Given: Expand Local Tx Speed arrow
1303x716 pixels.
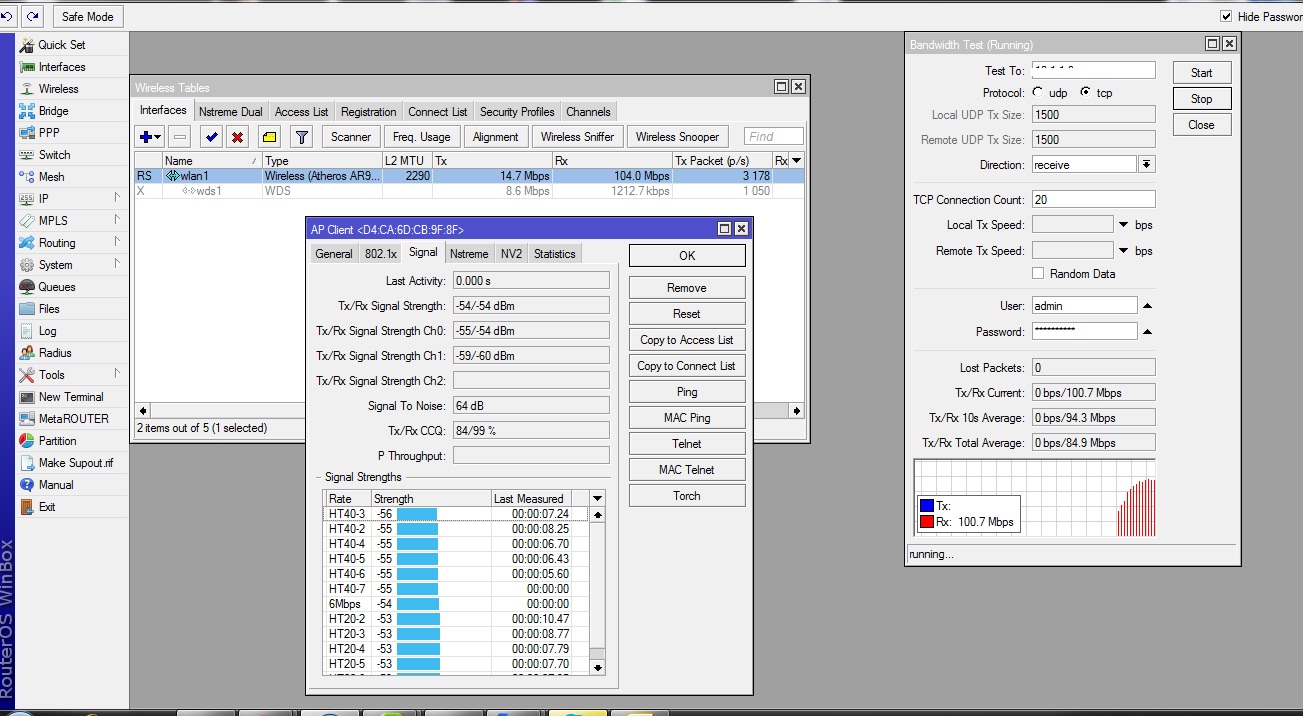Looking at the screenshot, I should click(x=1123, y=225).
